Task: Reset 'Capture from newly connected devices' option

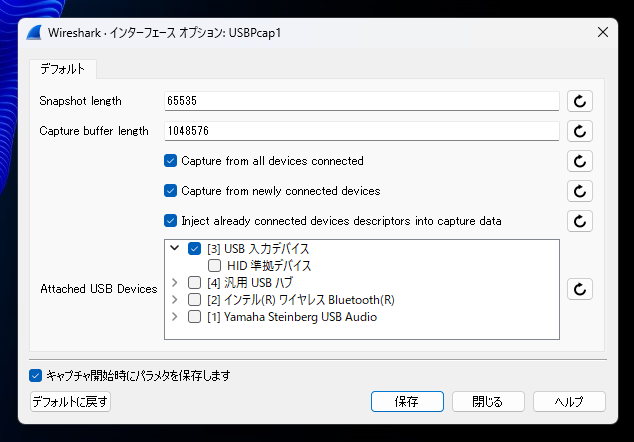Action: [580, 191]
